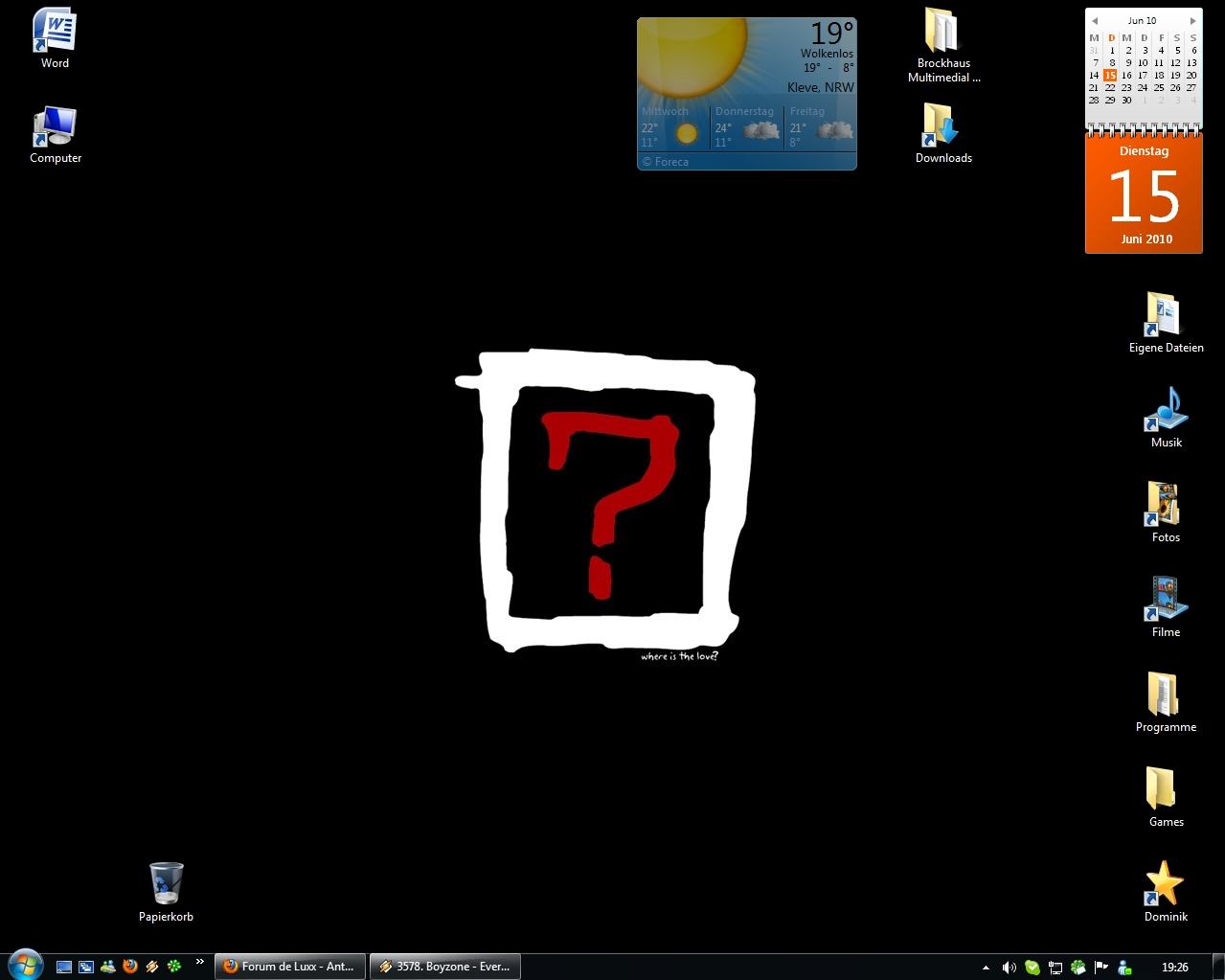Click the Windows Start orb

point(25,966)
